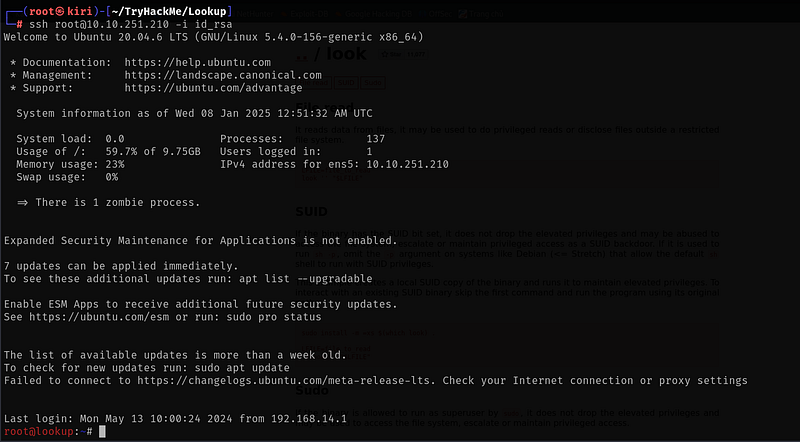
Task: Click the root@lookup prompt text
Action: [x=38, y=431]
